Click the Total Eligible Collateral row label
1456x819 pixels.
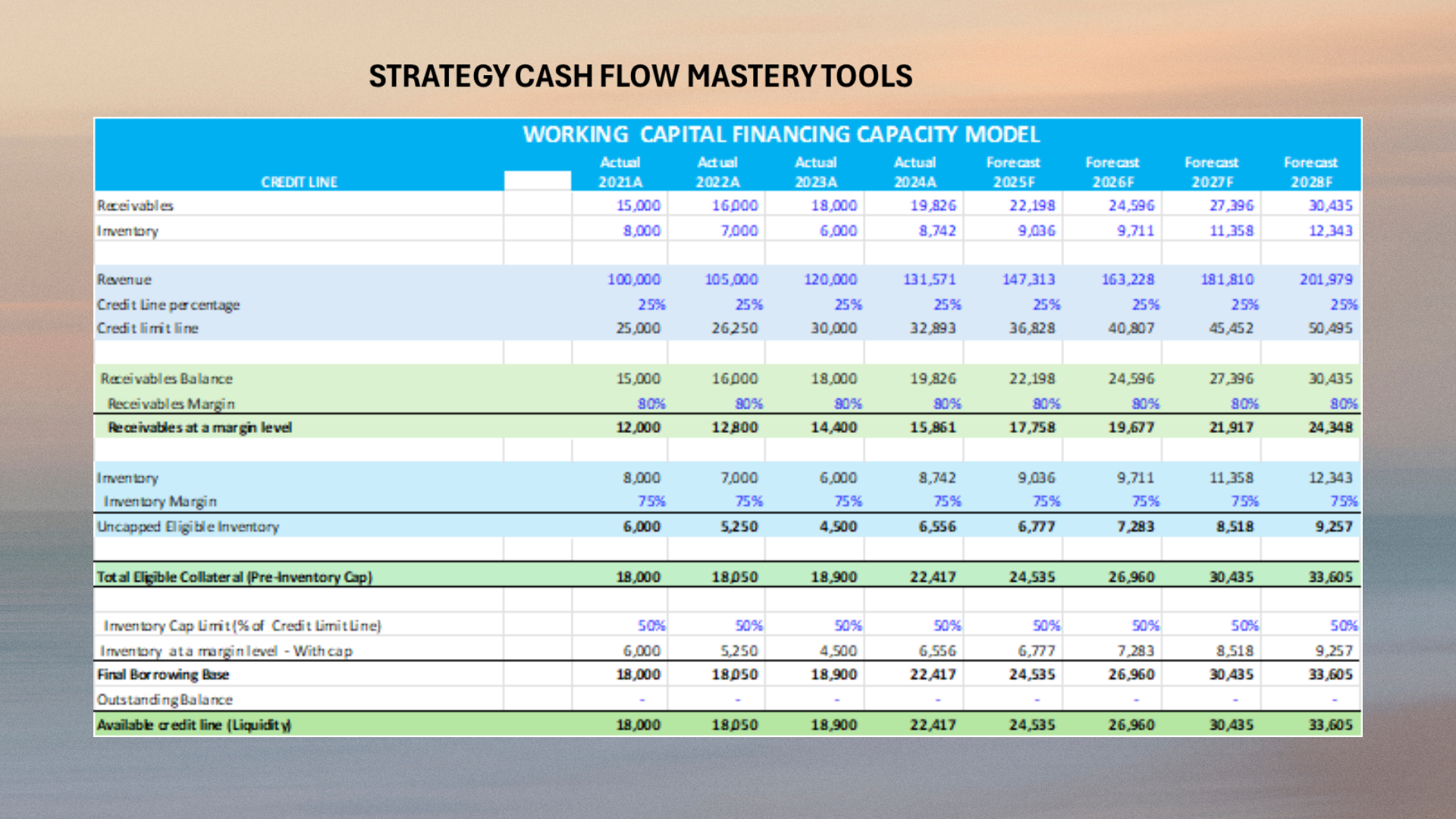234,576
